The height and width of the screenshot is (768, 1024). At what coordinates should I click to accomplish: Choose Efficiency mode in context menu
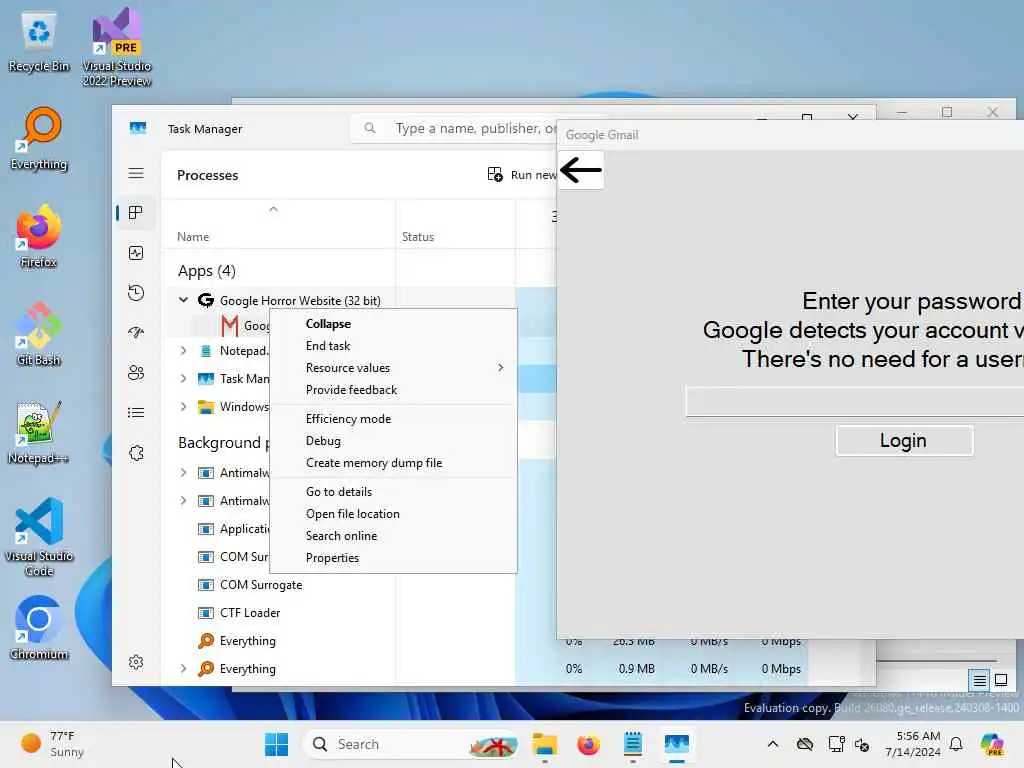pos(393,419)
